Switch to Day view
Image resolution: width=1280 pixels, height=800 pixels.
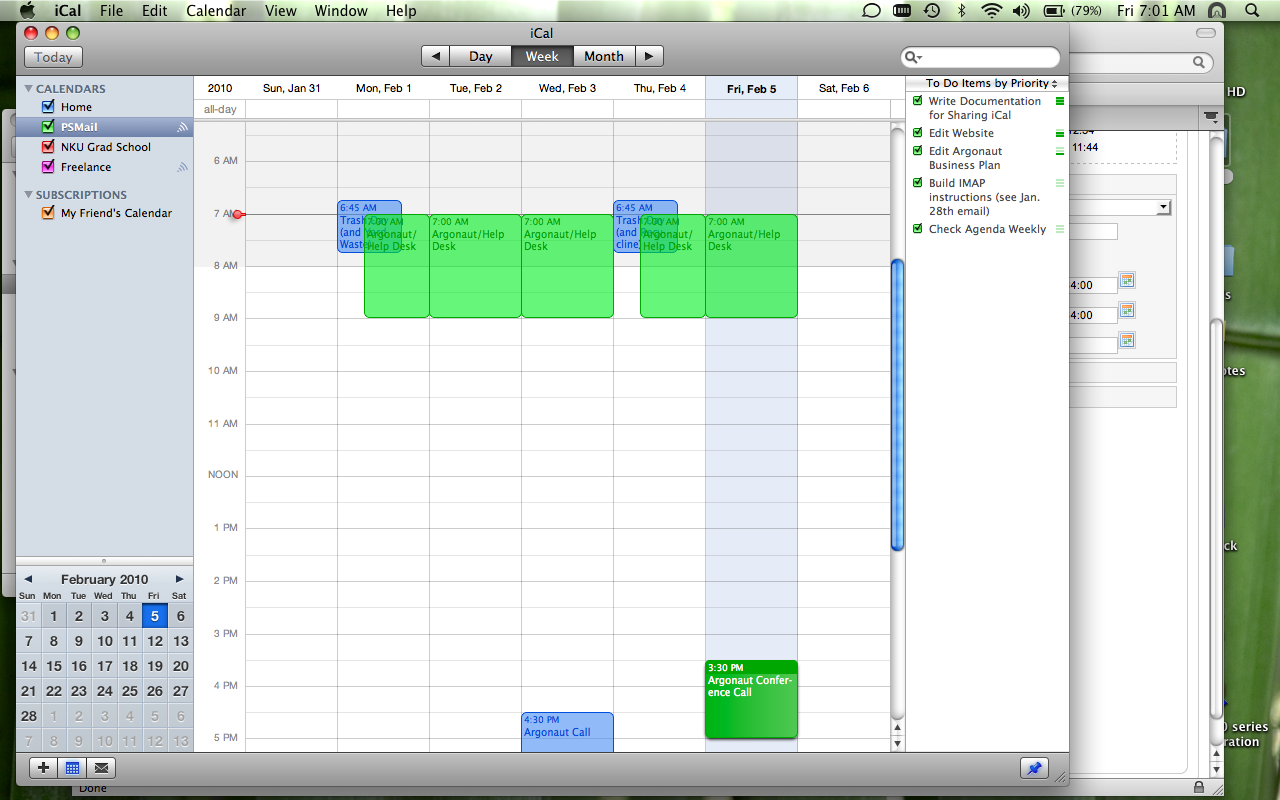coord(480,56)
